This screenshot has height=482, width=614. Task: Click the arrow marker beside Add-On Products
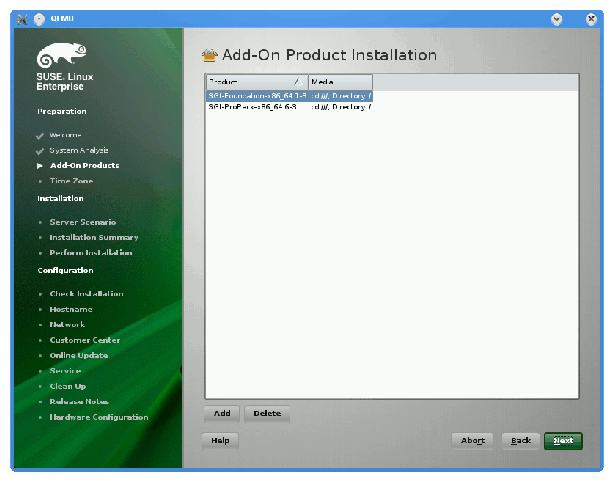pyautogui.click(x=40, y=166)
